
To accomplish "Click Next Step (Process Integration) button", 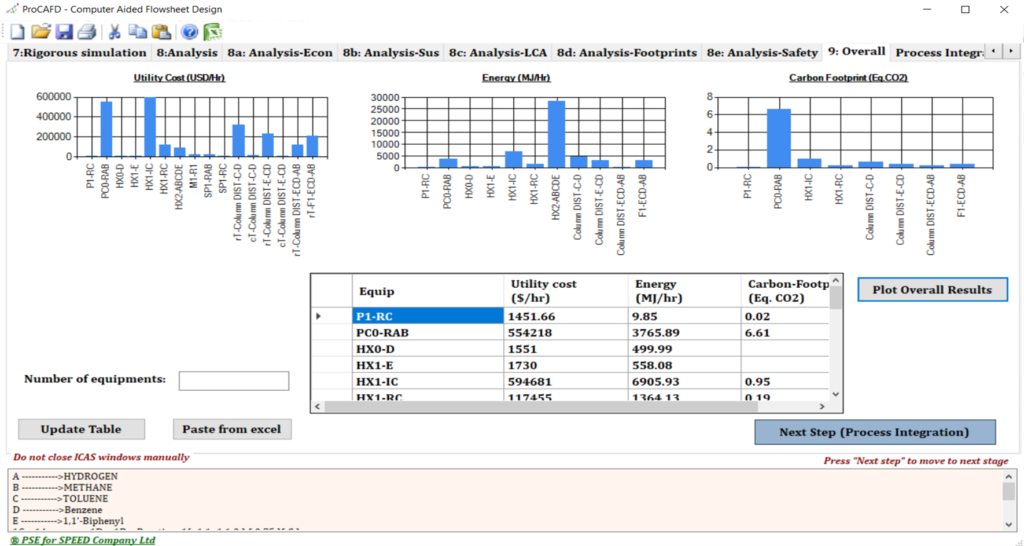I will [x=874, y=432].
